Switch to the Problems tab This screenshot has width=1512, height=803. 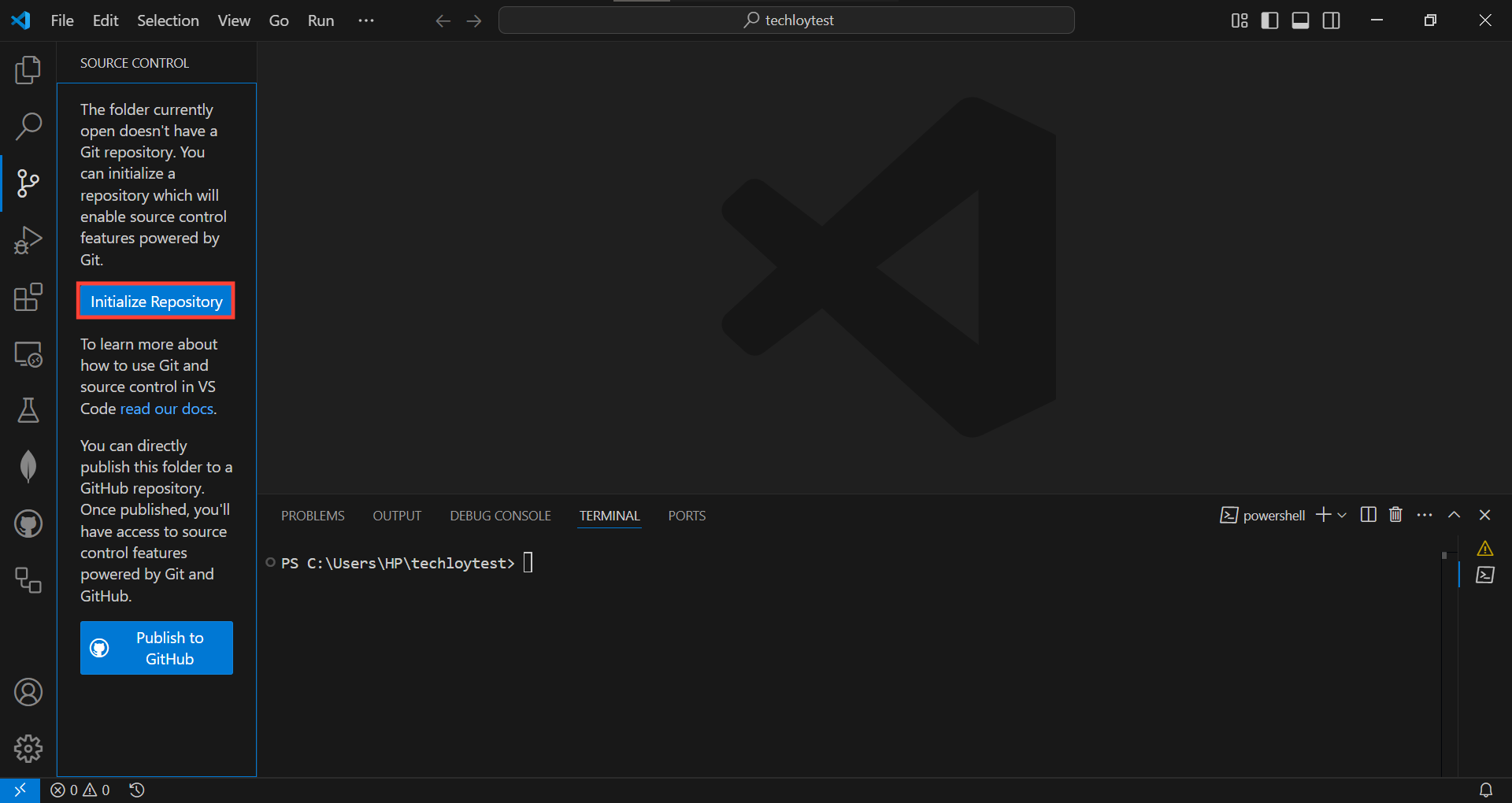[x=313, y=516]
